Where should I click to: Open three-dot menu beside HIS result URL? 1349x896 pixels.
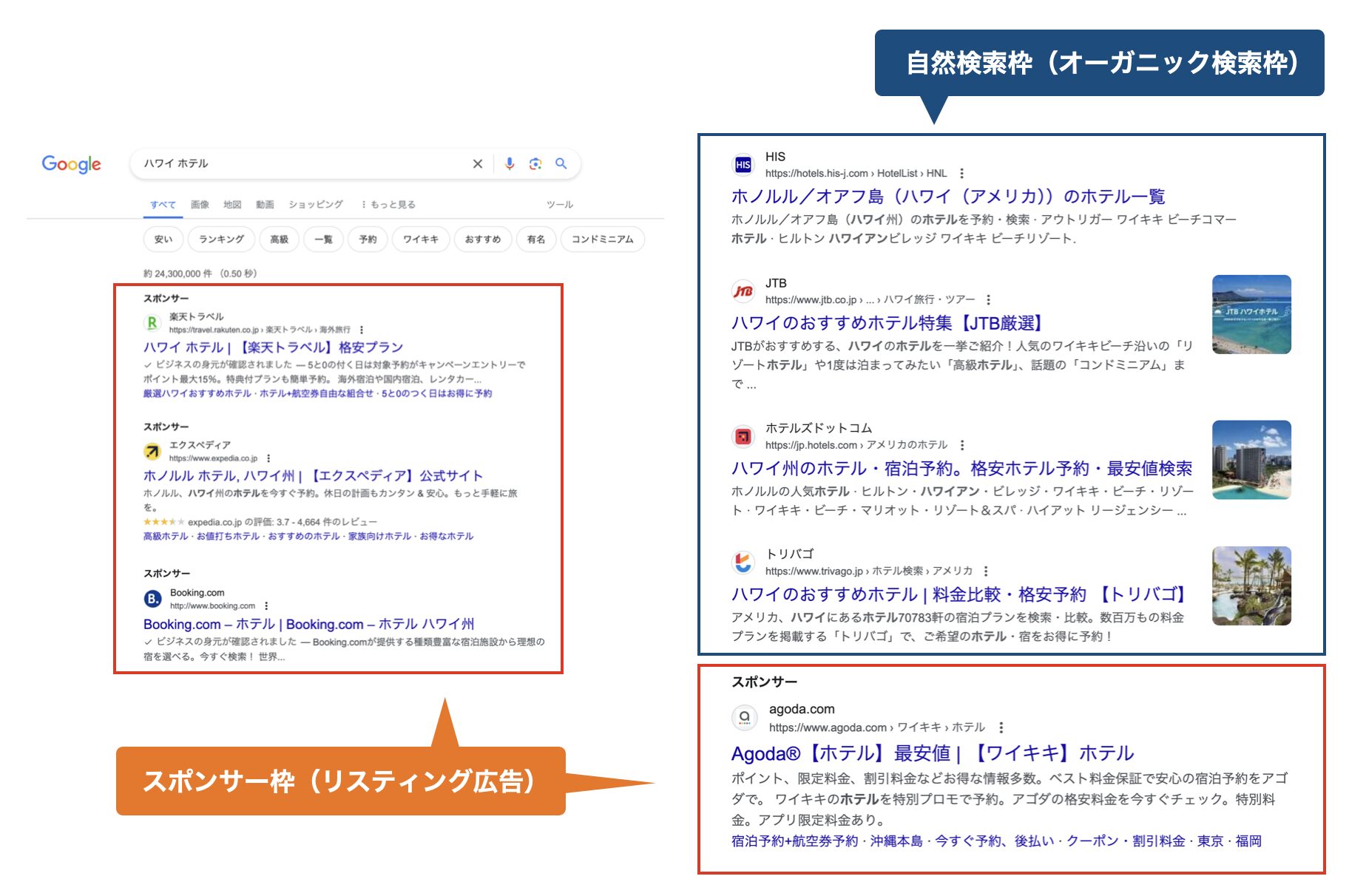click(961, 173)
